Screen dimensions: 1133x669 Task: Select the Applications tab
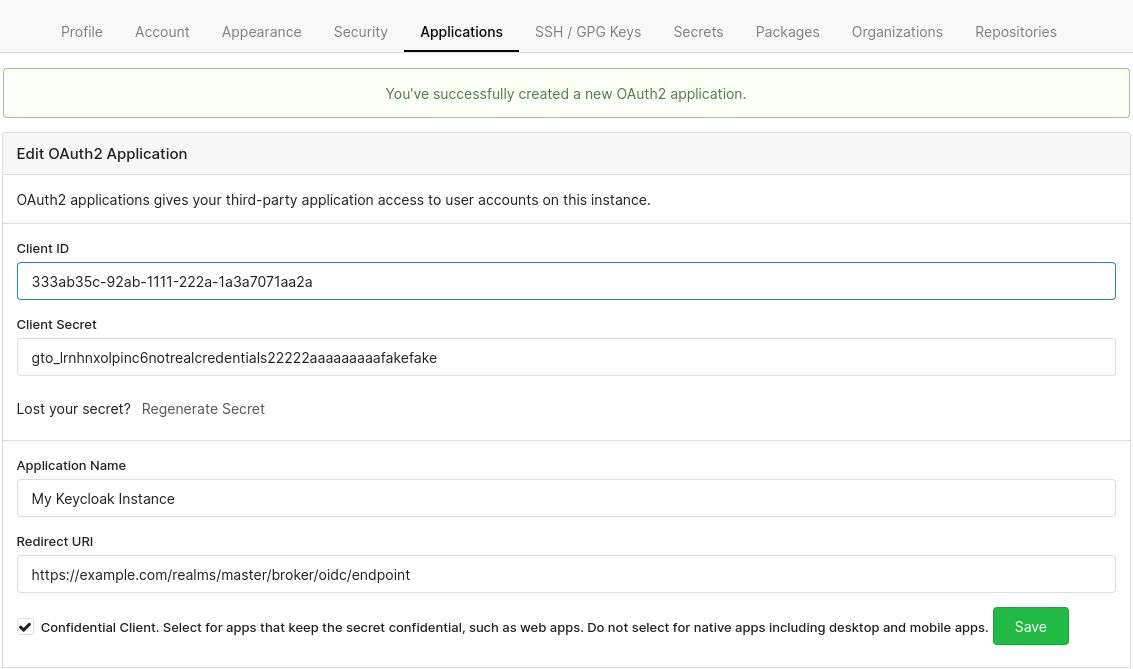[461, 31]
